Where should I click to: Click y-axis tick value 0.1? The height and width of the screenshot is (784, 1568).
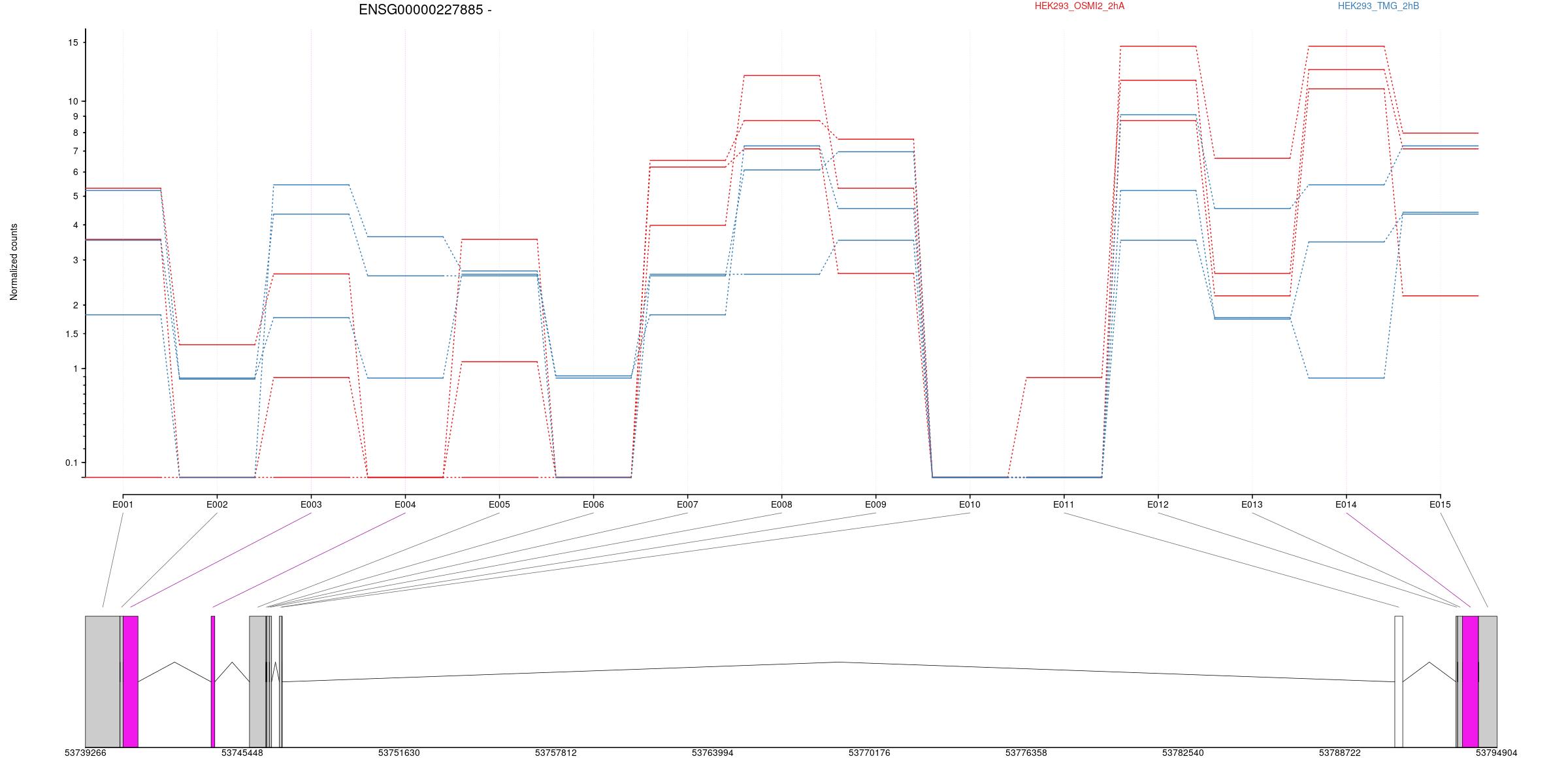click(x=71, y=463)
